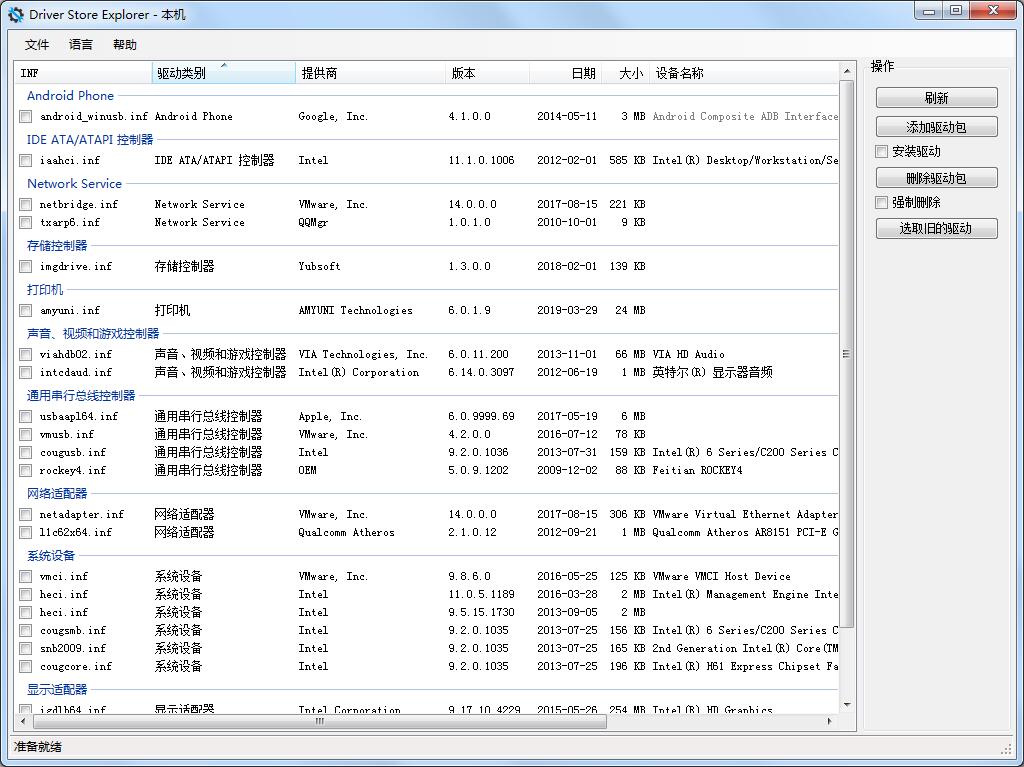Image resolution: width=1024 pixels, height=767 pixels.
Task: Check the vmci.inf driver checkbox
Action: [x=24, y=576]
